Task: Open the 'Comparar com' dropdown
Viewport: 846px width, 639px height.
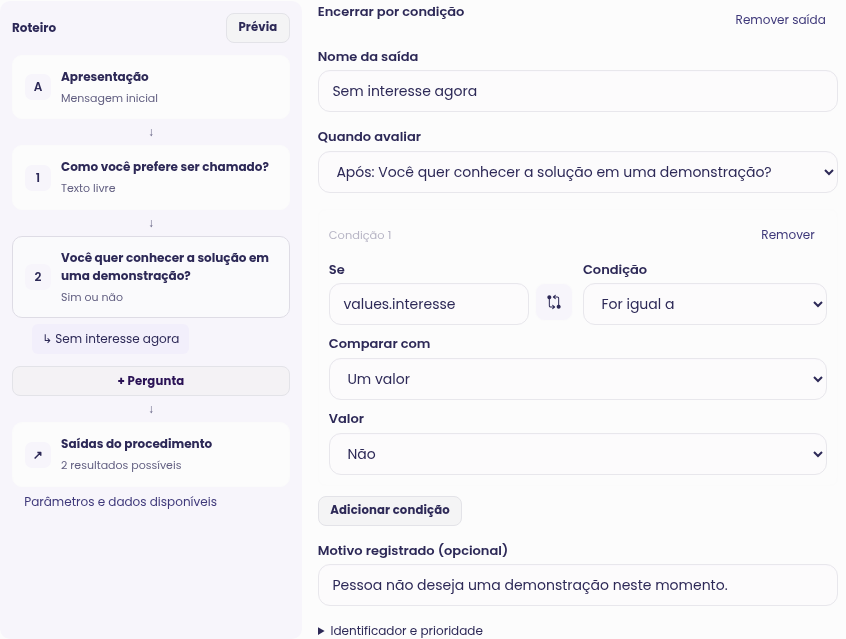Action: 578,379
